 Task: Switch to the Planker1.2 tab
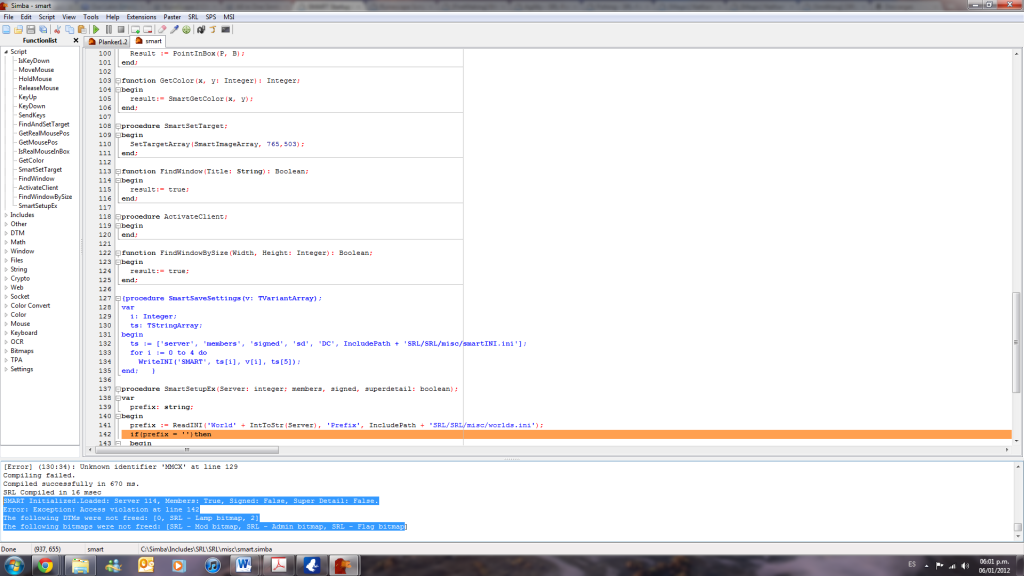point(108,41)
